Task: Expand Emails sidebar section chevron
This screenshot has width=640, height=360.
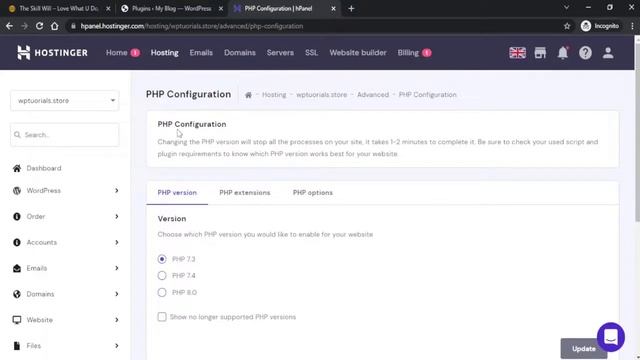Action: click(117, 268)
